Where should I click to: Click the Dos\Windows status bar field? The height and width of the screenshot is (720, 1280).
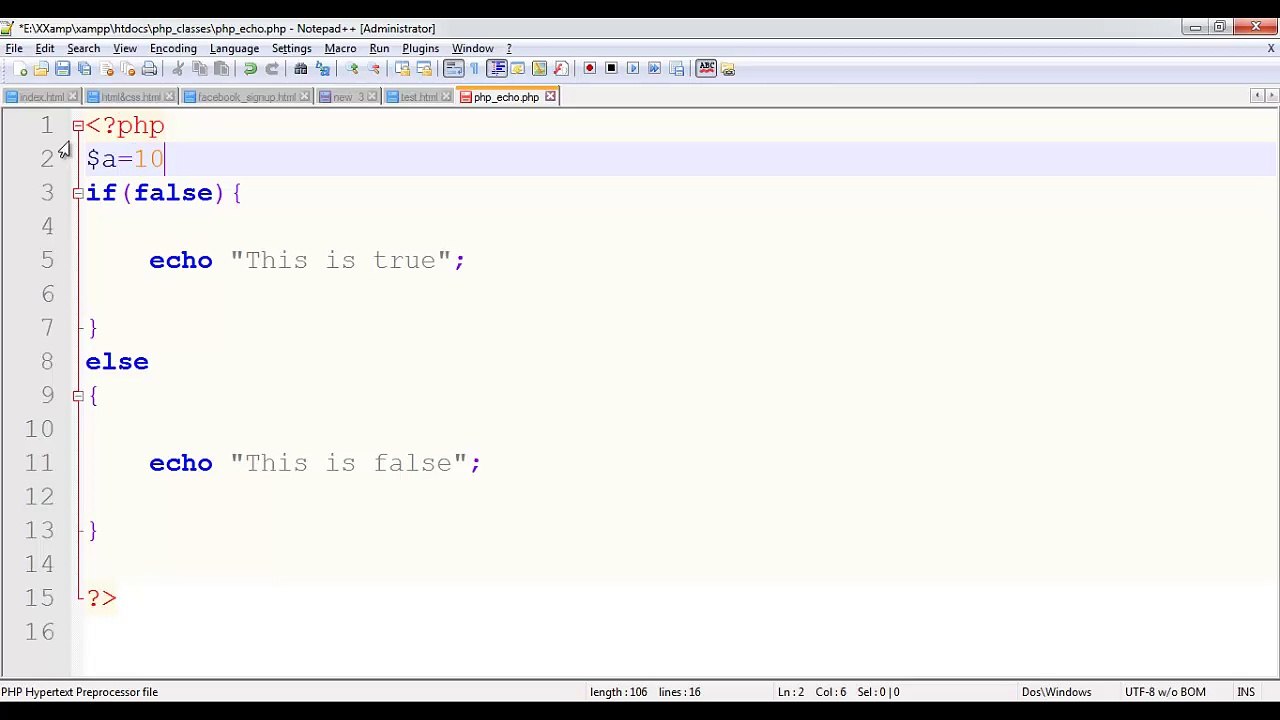point(1056,692)
